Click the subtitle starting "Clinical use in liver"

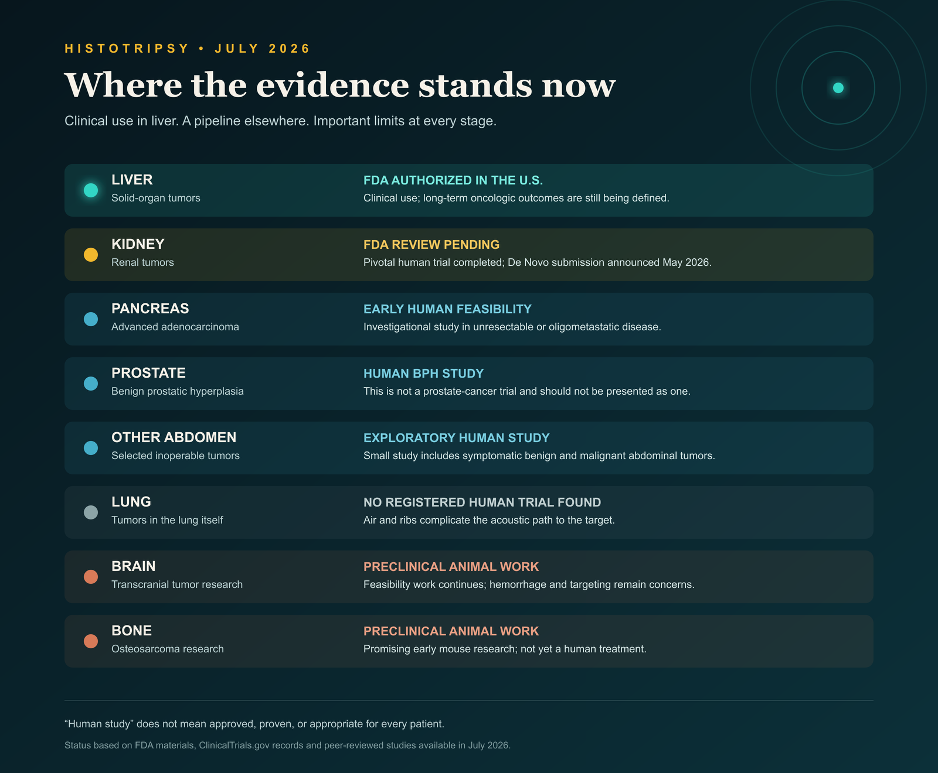click(x=280, y=121)
